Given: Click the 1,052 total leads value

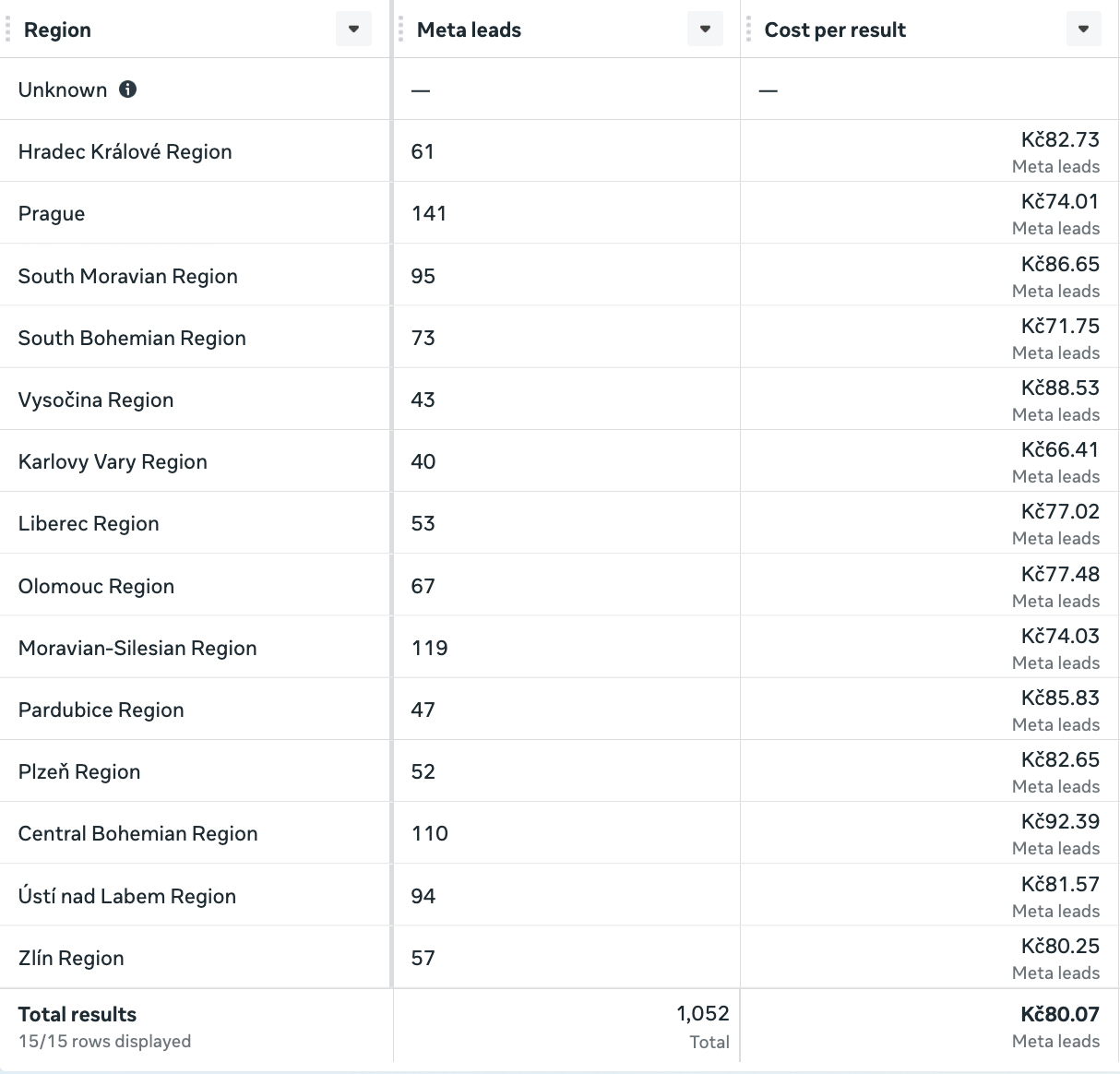Looking at the screenshot, I should click(703, 1013).
